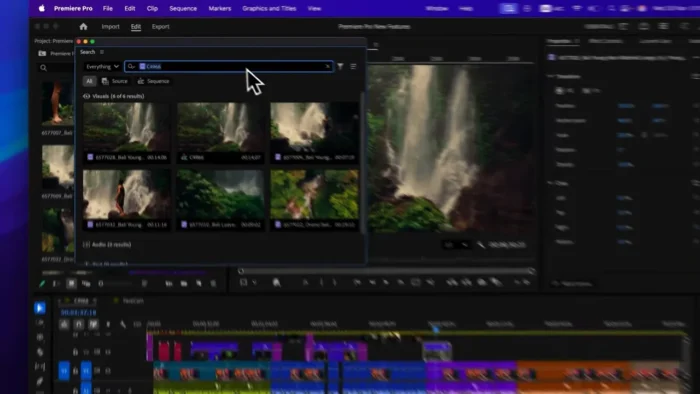Open the Everything scope dropdown
The width and height of the screenshot is (700, 394).
tap(102, 66)
